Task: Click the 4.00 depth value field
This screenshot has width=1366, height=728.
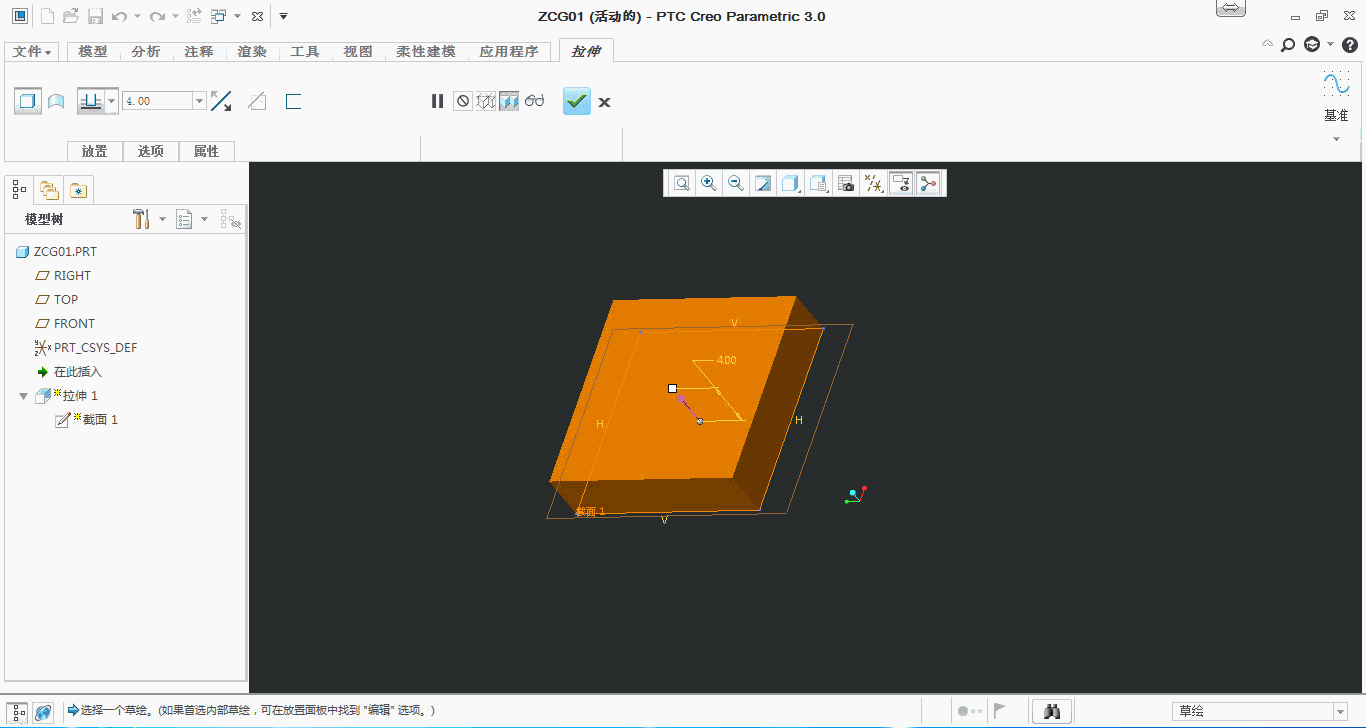Action: pyautogui.click(x=157, y=101)
